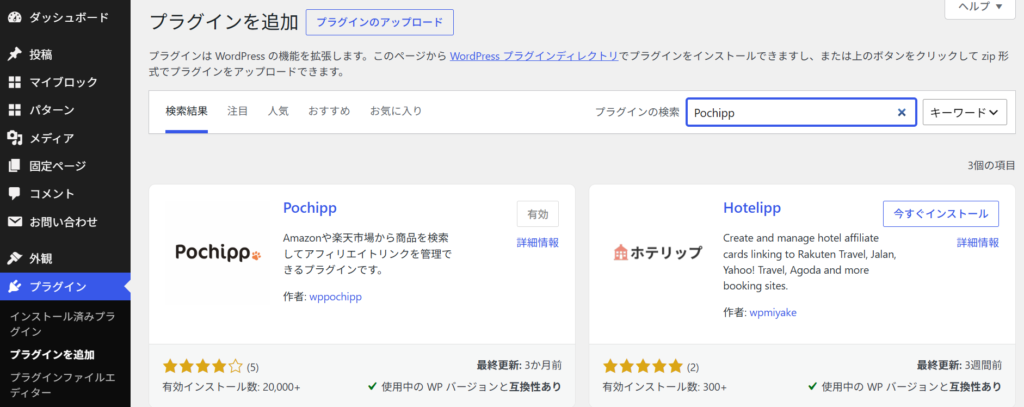Click the 有効 button on Pochipp
This screenshot has width=1024, height=407.
537,214
